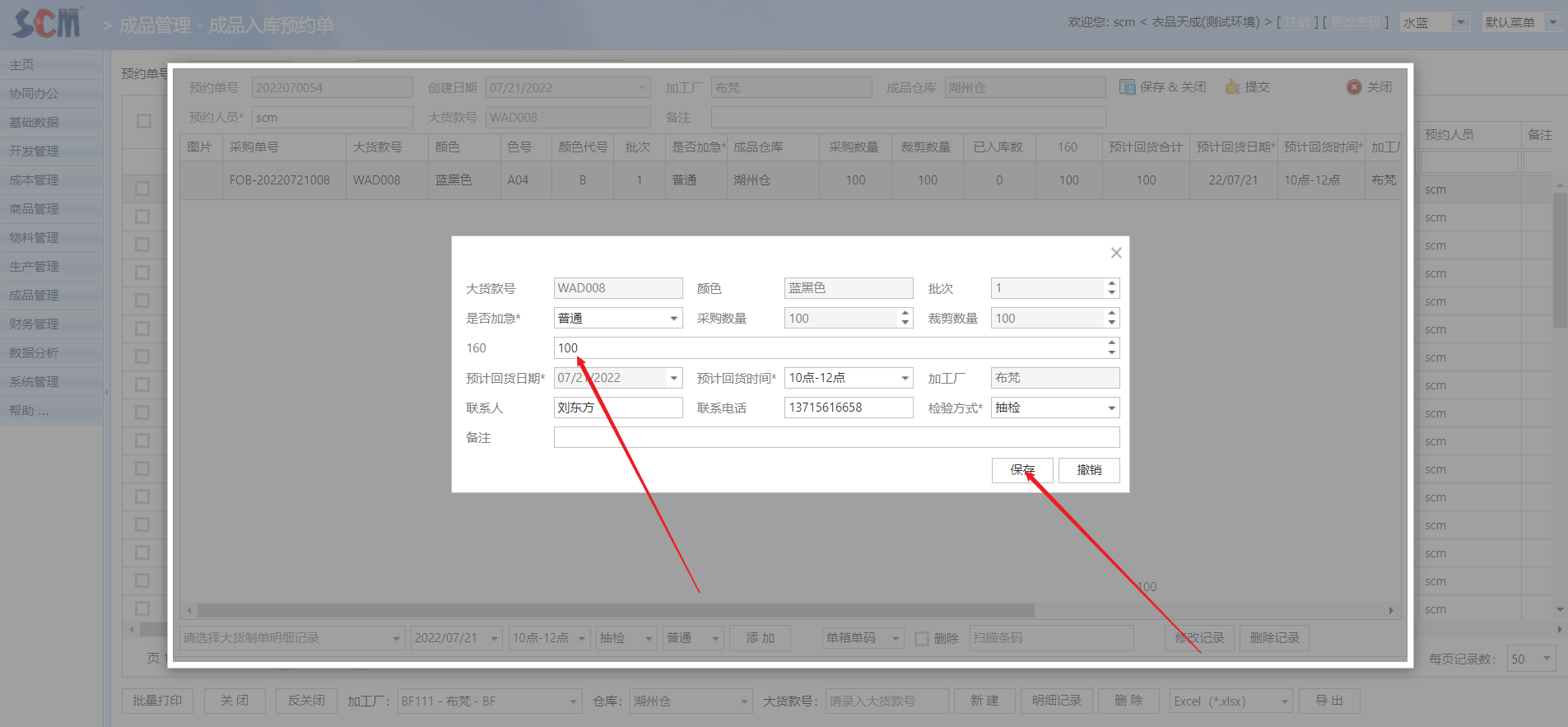Tick the first row checkbox in list
This screenshot has height=727, width=1568.
142,189
